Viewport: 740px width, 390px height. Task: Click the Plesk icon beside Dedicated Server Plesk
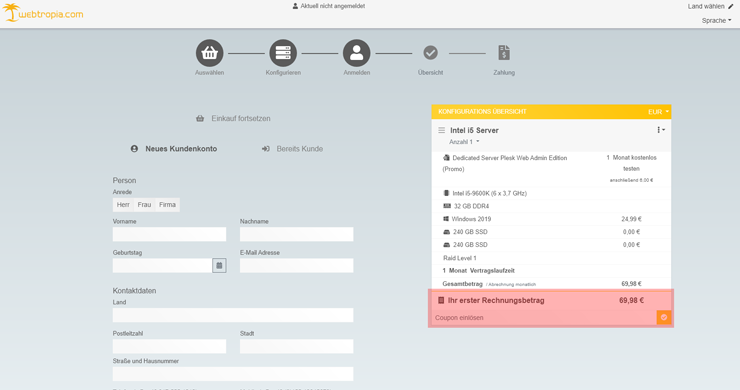pyautogui.click(x=446, y=158)
